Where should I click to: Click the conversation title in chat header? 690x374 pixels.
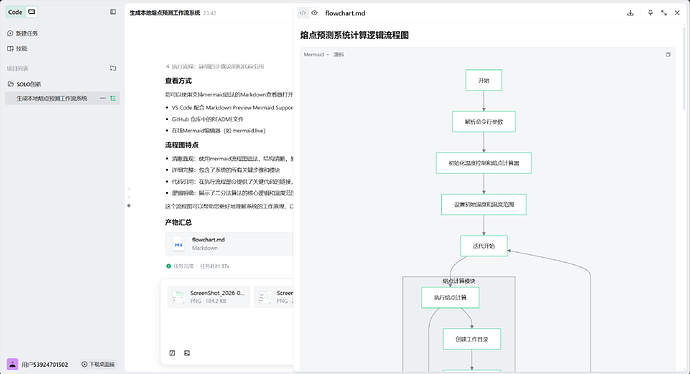pos(165,13)
